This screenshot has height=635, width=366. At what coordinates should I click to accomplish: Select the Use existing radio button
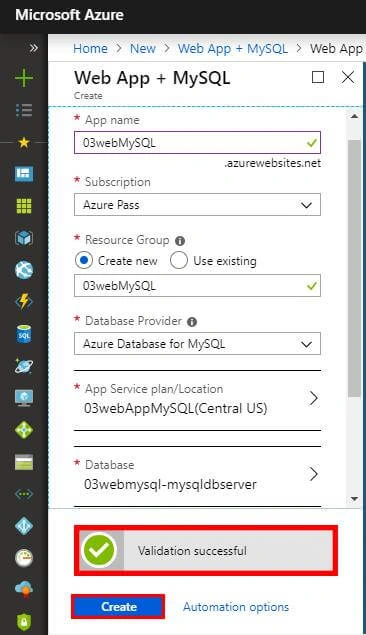click(179, 260)
